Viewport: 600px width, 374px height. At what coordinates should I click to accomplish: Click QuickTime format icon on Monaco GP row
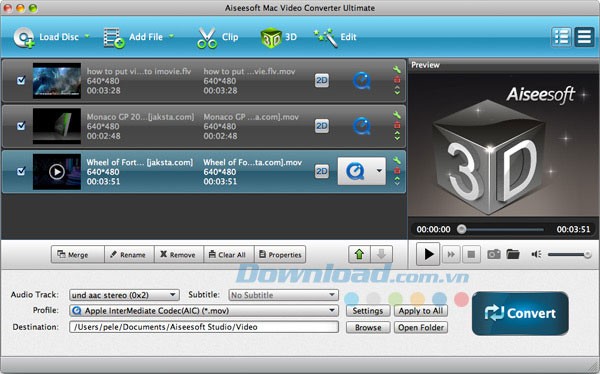coord(362,126)
